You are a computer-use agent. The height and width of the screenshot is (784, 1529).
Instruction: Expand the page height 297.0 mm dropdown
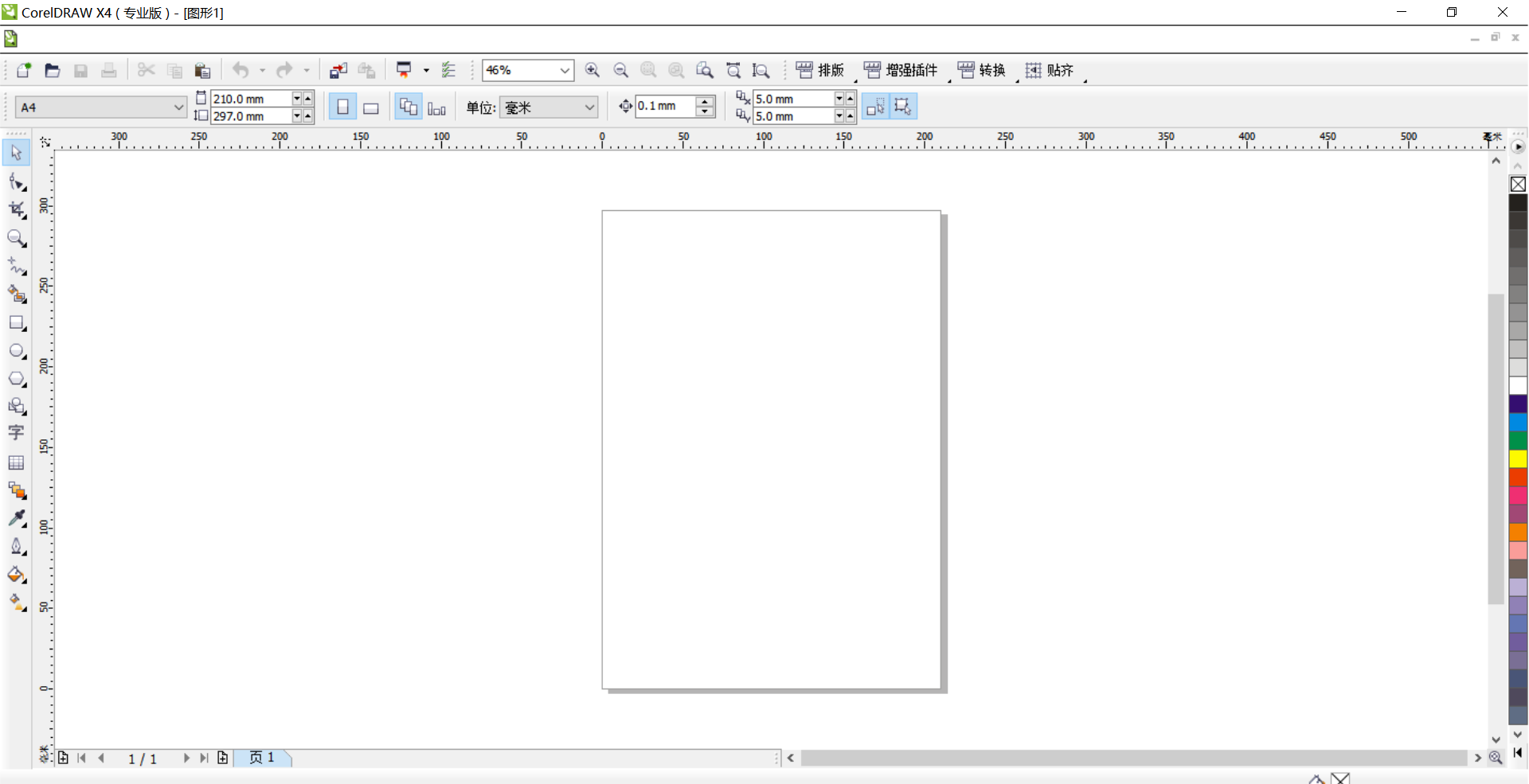click(297, 116)
